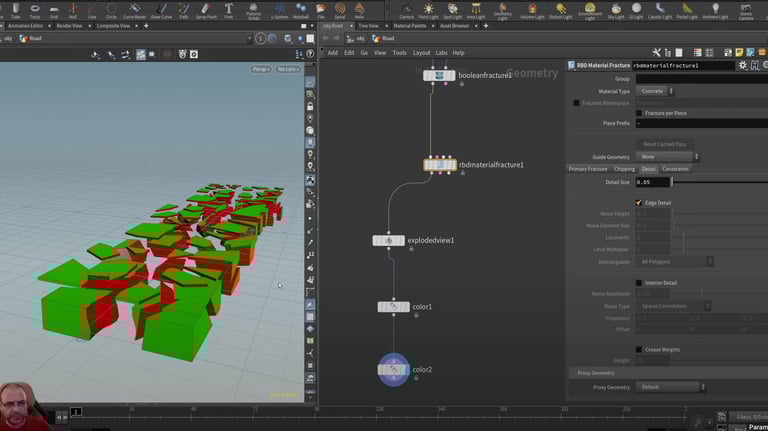Open the Persp viewport camera menu

tap(260, 69)
